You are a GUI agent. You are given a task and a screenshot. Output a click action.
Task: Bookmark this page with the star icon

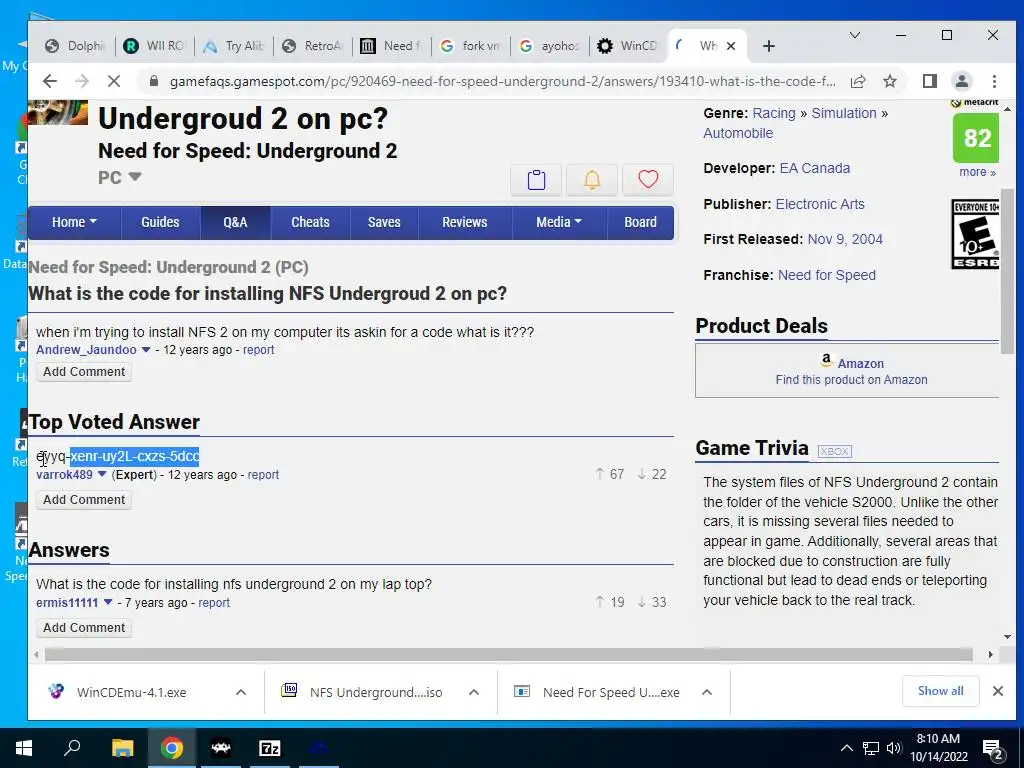tap(889, 81)
